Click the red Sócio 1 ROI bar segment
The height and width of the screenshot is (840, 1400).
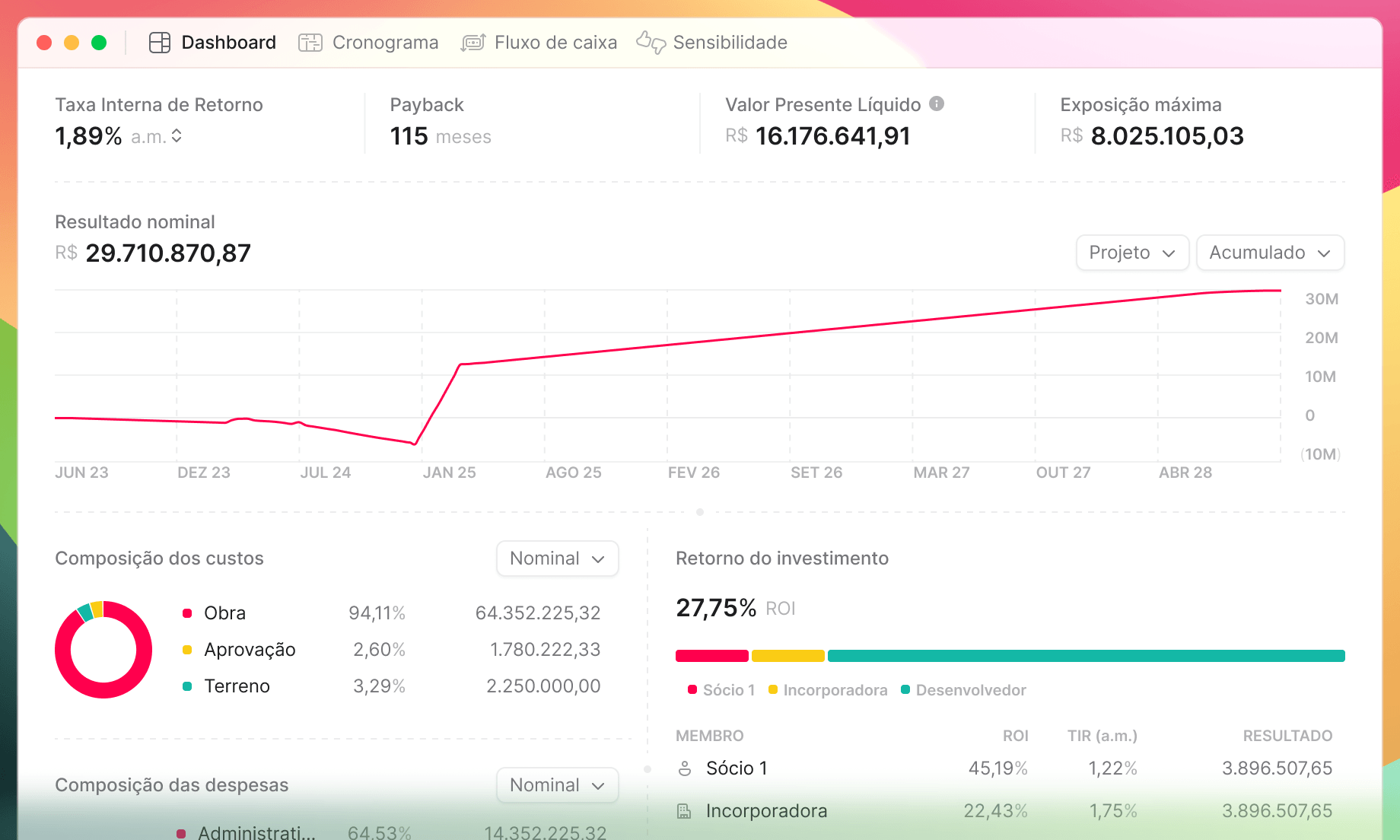(x=712, y=656)
